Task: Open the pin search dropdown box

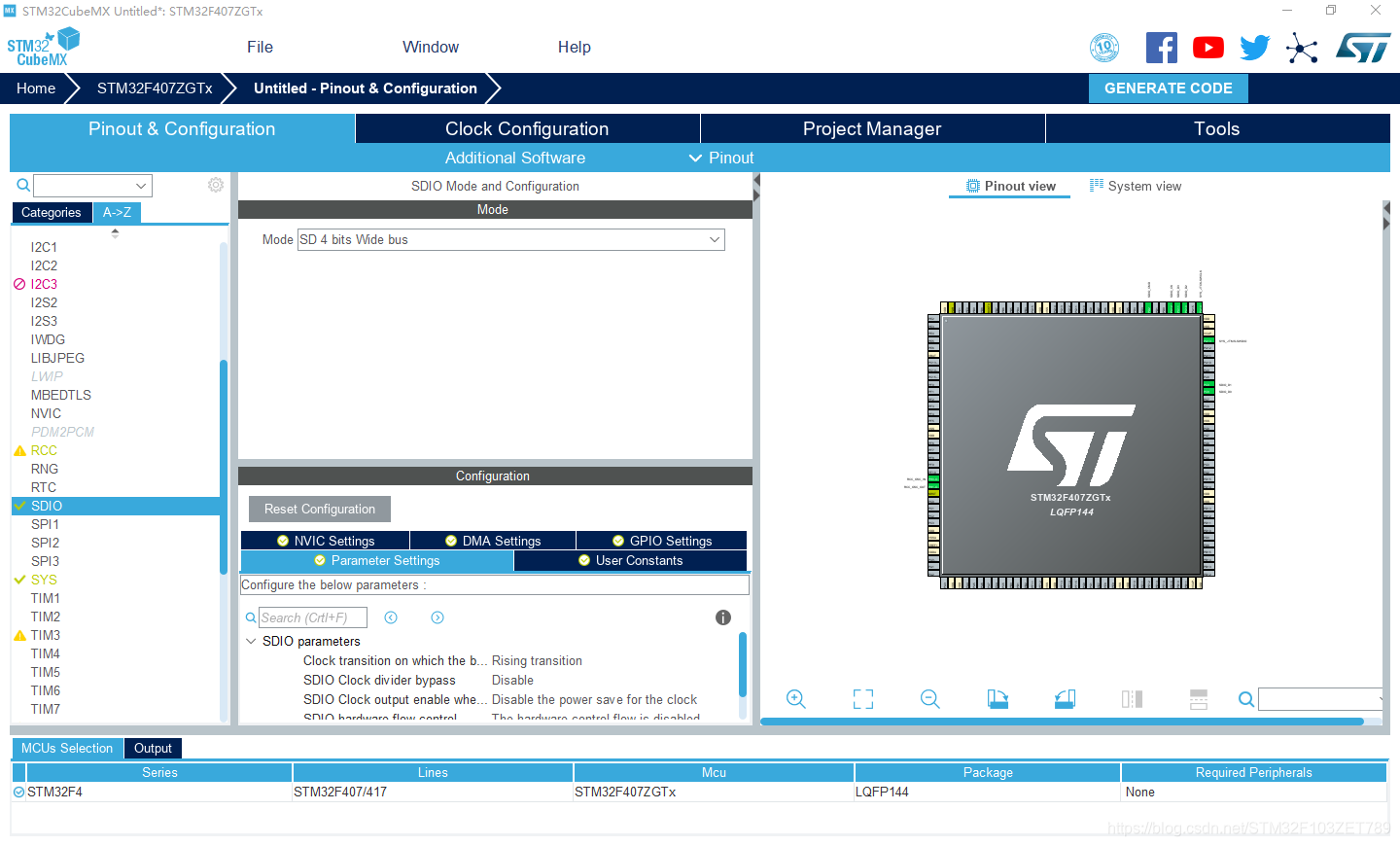Action: point(1320,699)
